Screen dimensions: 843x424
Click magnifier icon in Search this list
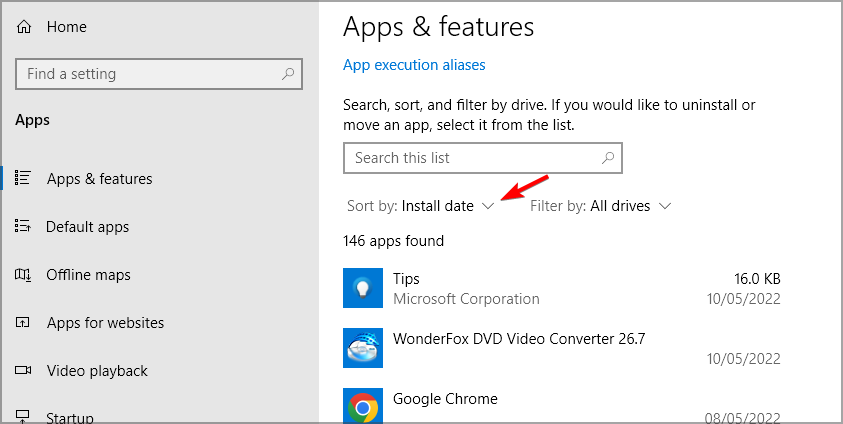pos(607,158)
